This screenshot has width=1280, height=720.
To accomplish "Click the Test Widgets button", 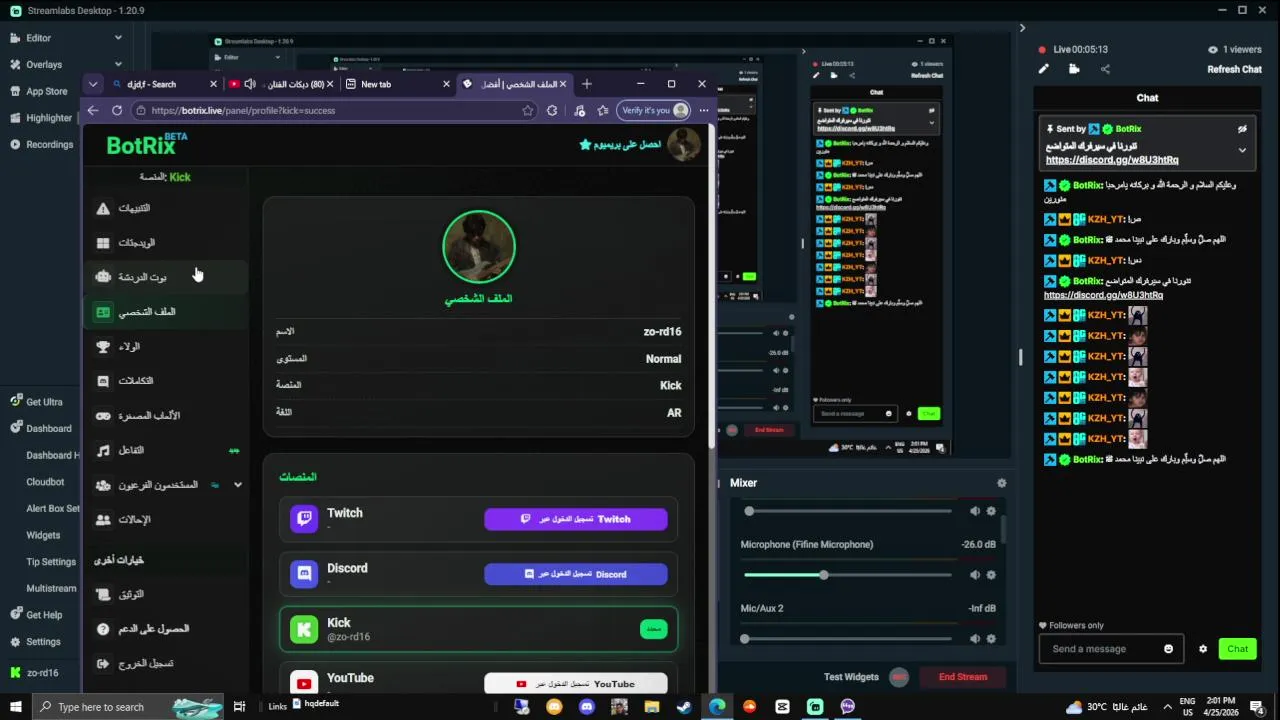I will (851, 677).
